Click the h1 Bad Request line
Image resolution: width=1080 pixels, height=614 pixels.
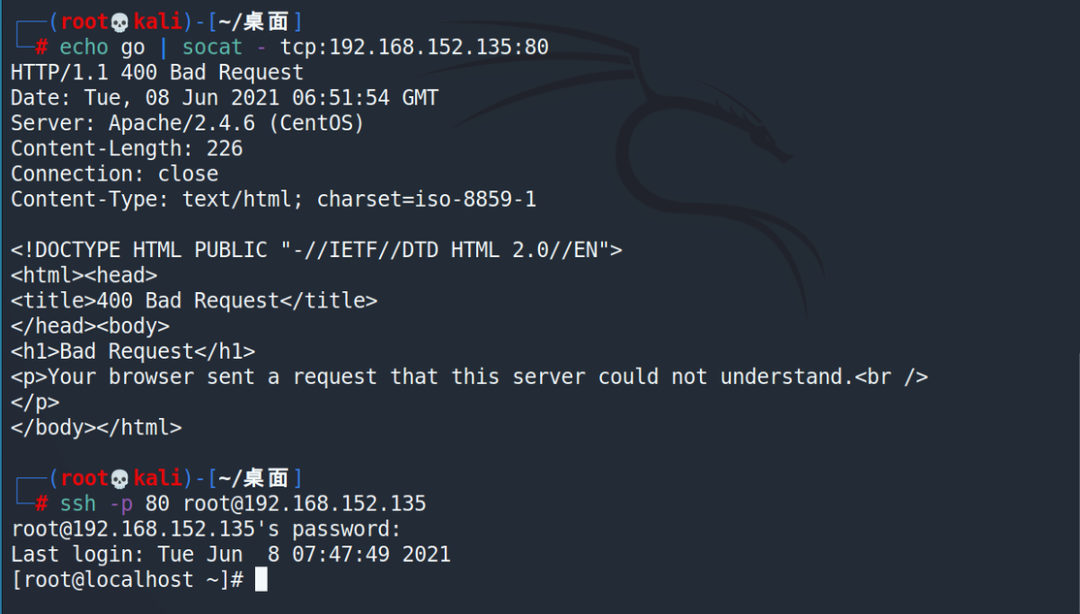(133, 351)
